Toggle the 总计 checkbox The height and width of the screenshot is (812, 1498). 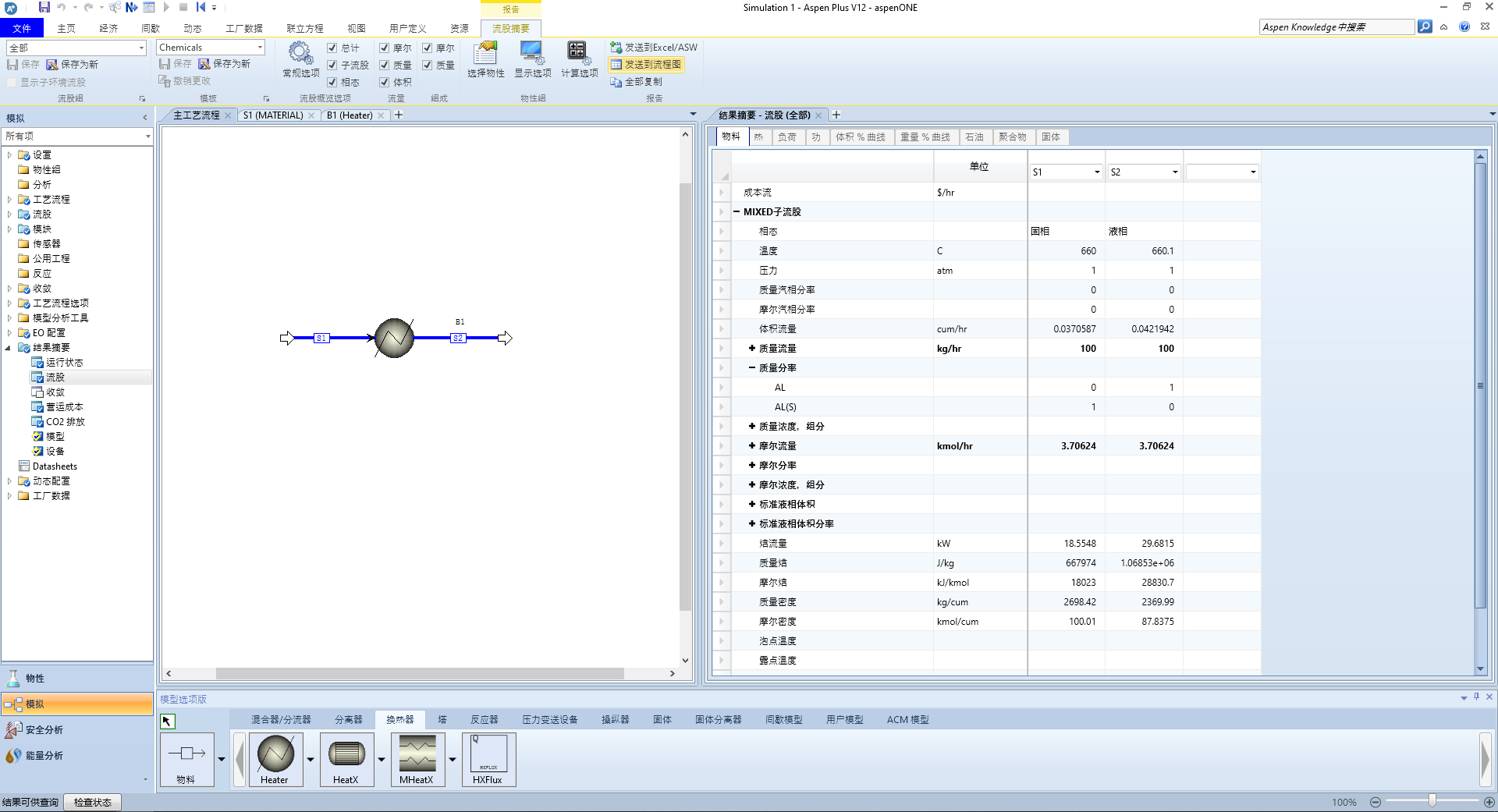332,48
